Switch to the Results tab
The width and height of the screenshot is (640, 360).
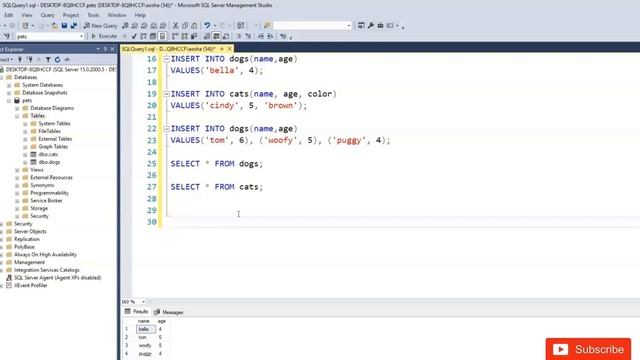tap(136, 311)
